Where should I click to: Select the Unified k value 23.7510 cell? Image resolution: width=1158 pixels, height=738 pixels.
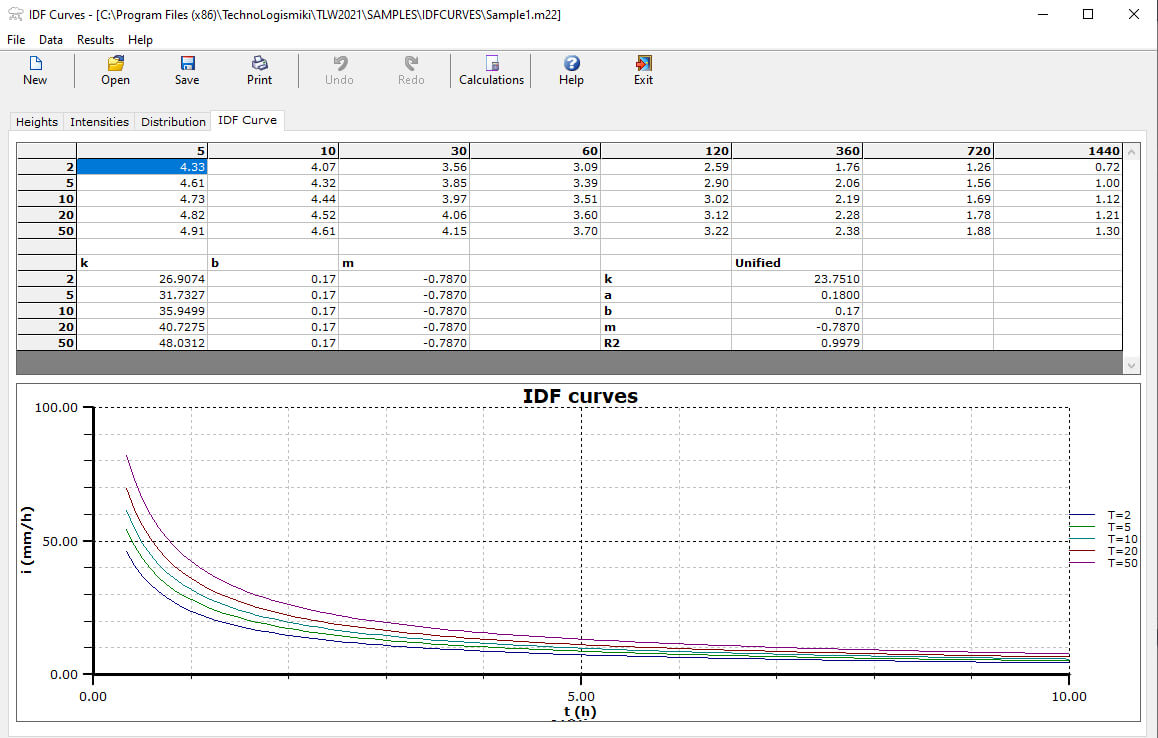(x=796, y=279)
